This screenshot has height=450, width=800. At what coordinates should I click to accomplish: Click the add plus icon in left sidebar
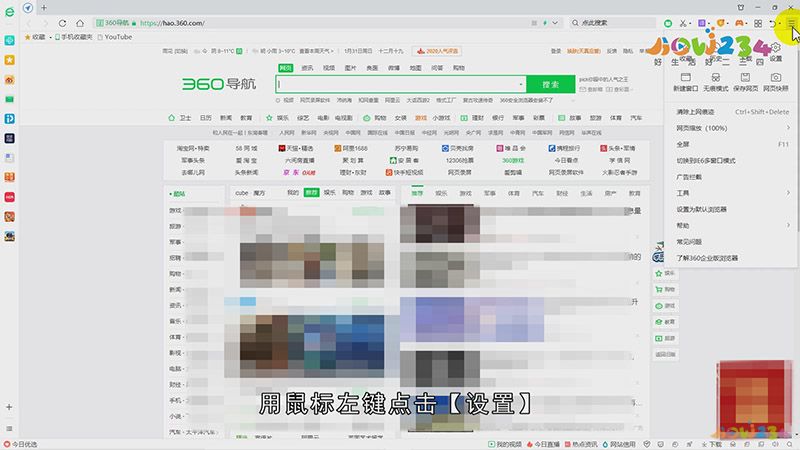(9, 407)
